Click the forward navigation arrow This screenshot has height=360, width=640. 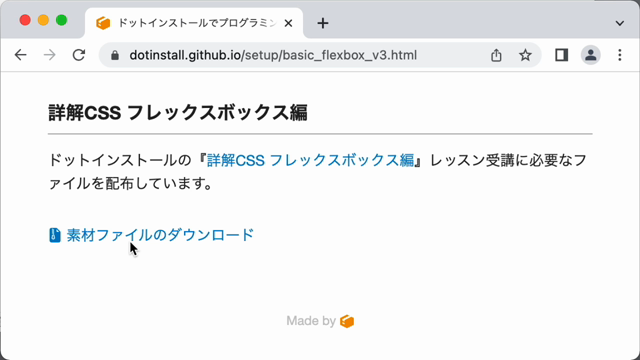coord(49,55)
